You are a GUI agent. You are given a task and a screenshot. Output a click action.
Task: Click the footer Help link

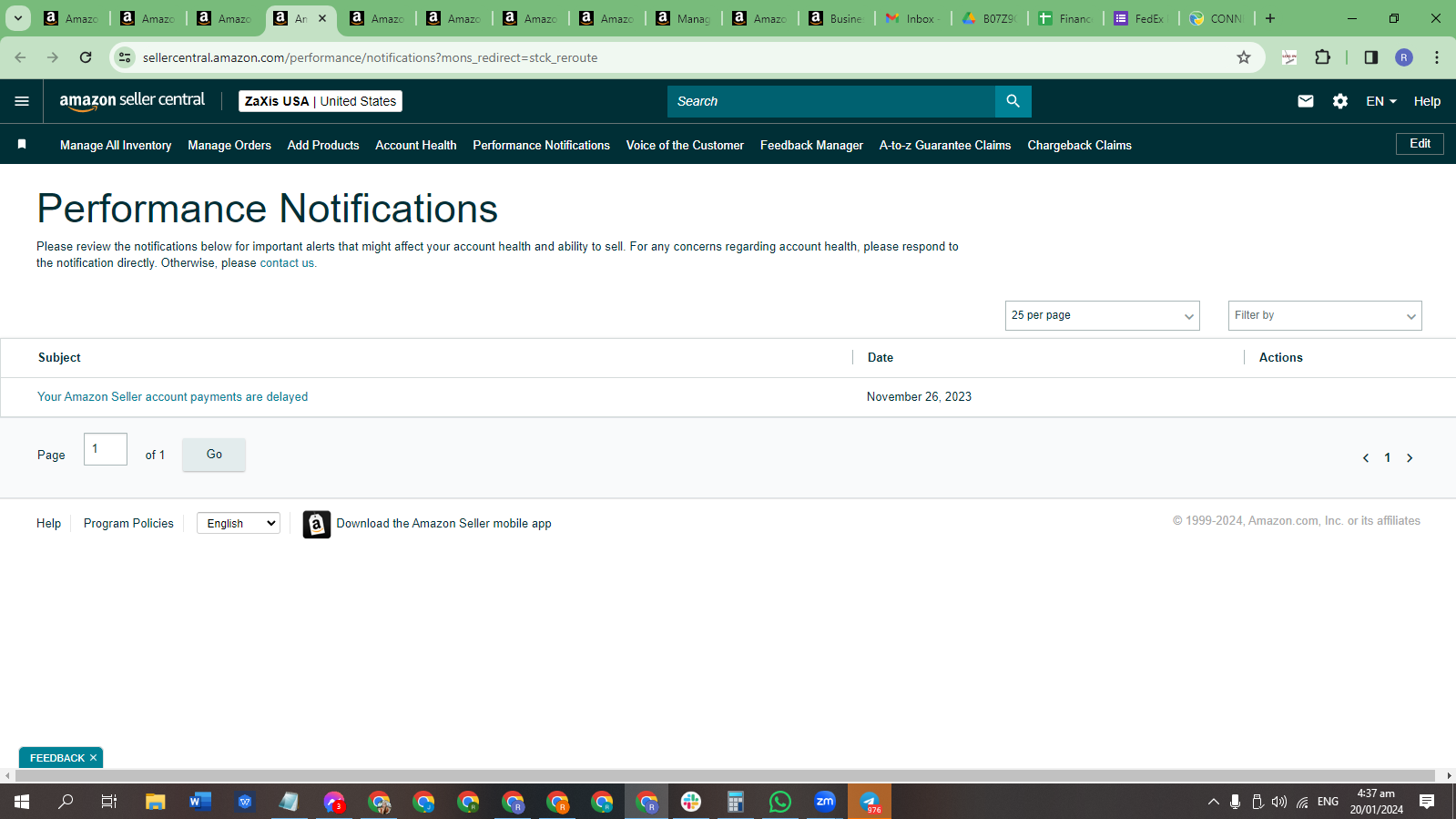[x=48, y=524]
